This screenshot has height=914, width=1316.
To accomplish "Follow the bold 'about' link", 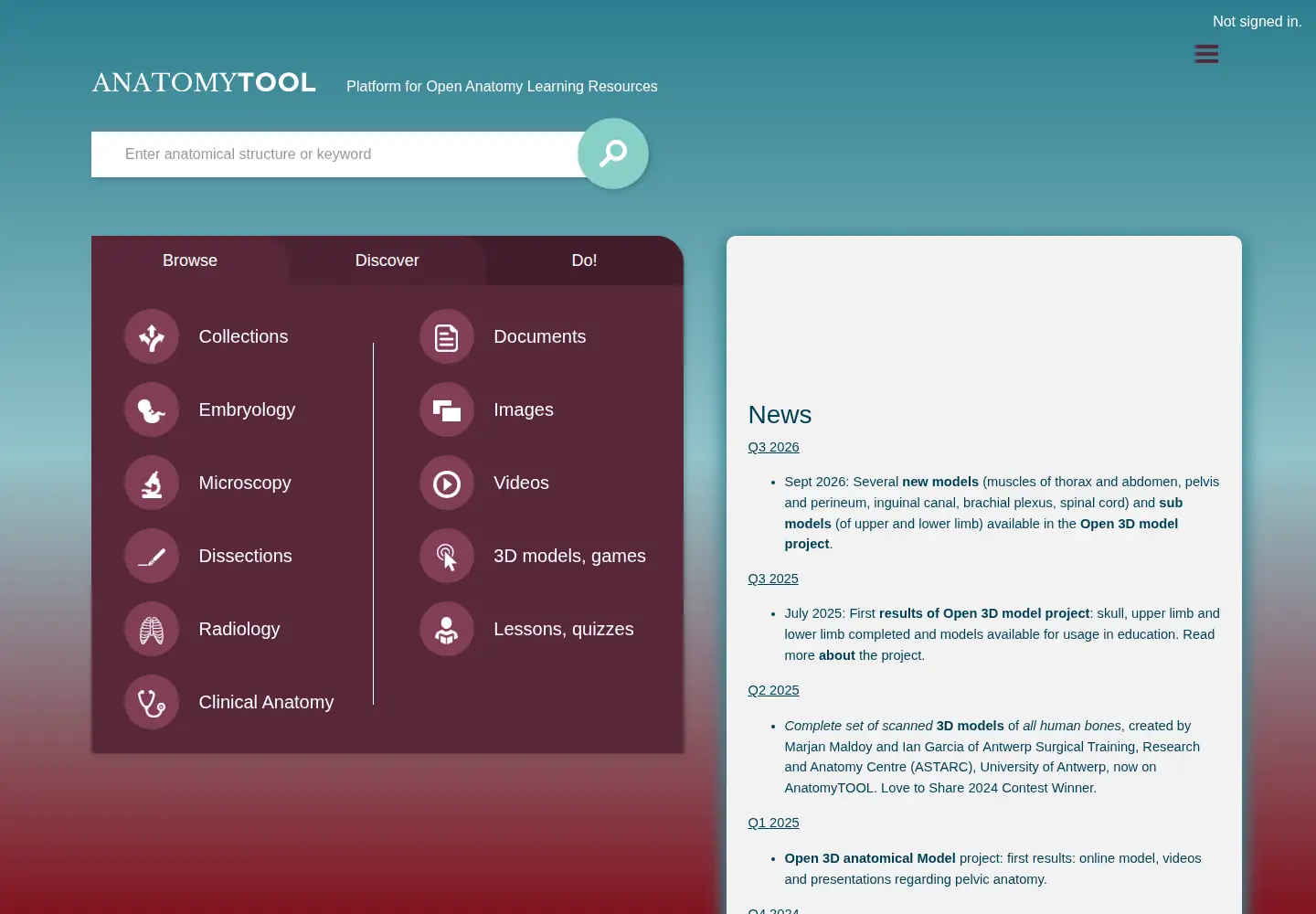I will [x=837, y=655].
